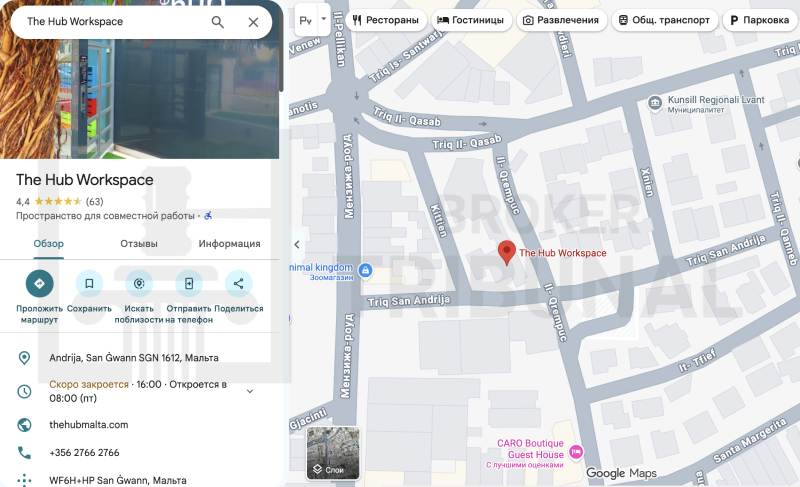Open thehubmalta.com website link
This screenshot has height=487, width=800.
(89, 424)
